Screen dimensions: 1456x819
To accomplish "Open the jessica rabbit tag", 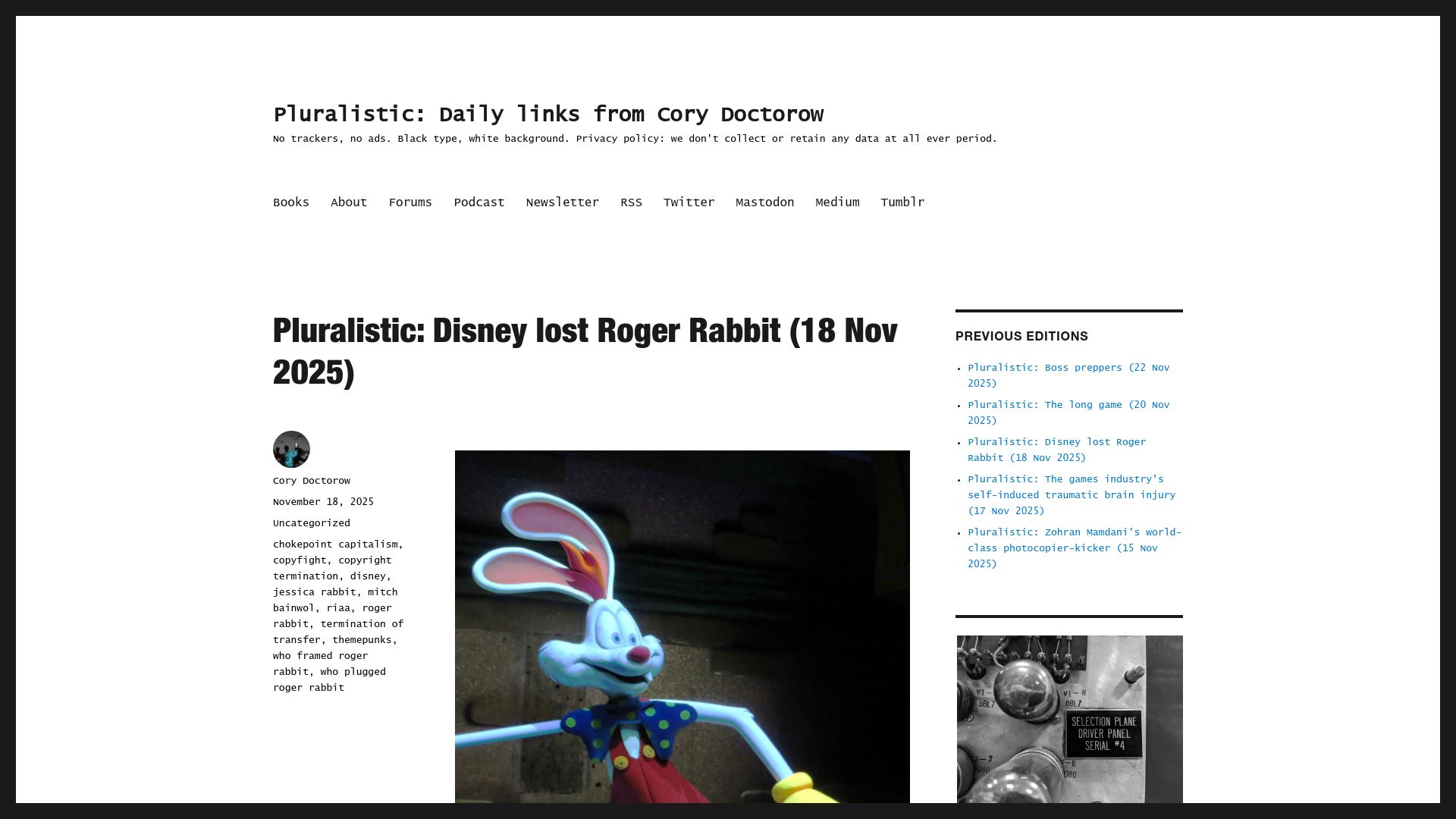I will tap(315, 592).
